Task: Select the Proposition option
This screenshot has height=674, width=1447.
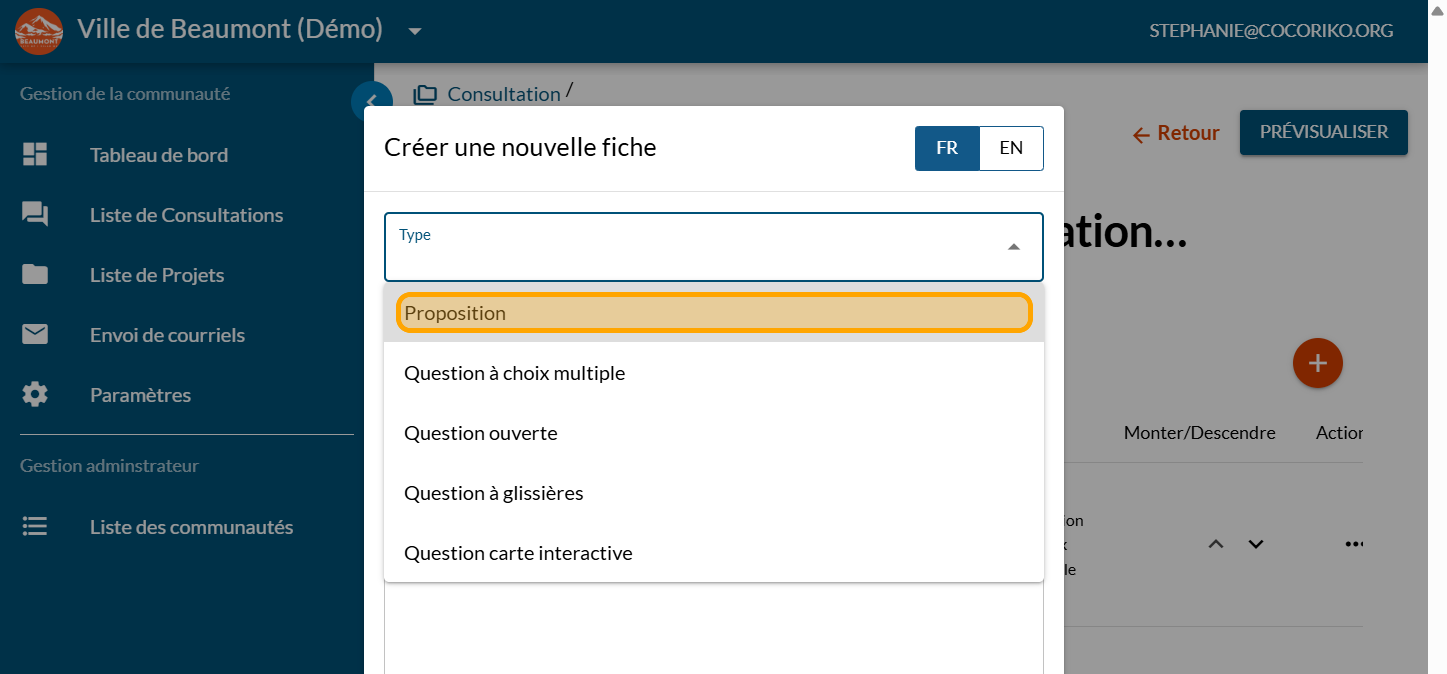Action: pyautogui.click(x=714, y=313)
